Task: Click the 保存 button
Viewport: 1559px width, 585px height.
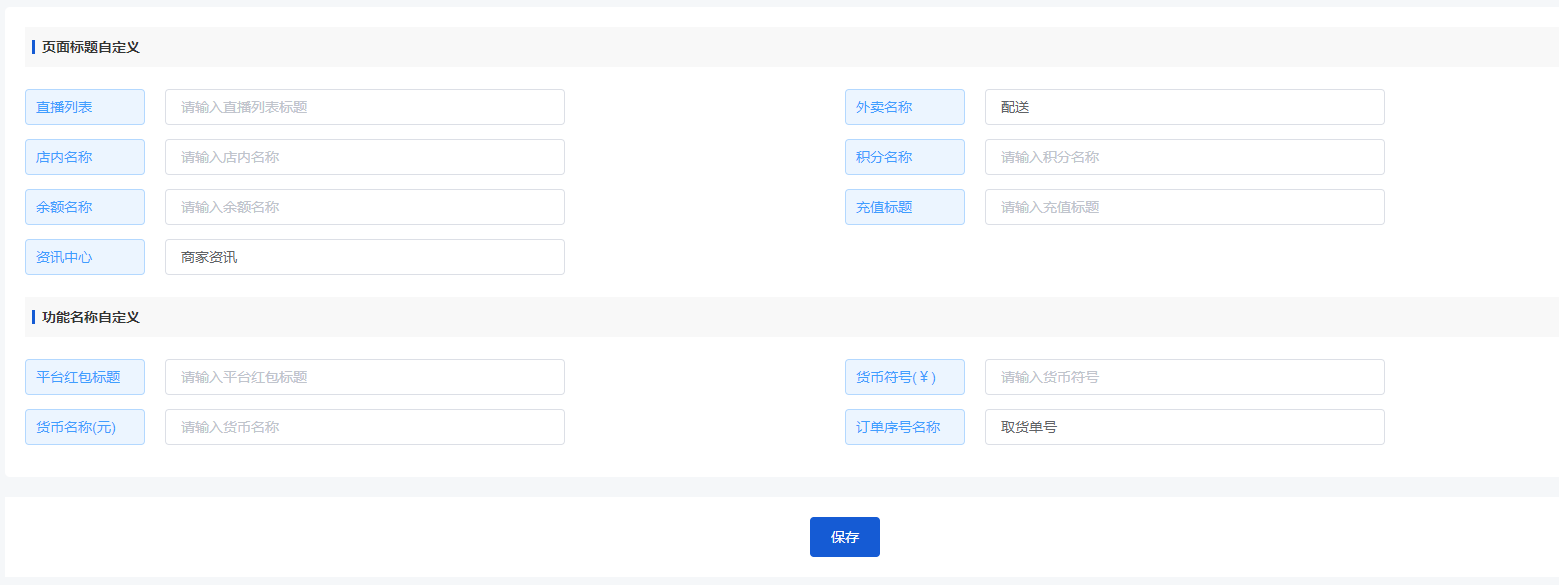Action: click(844, 537)
